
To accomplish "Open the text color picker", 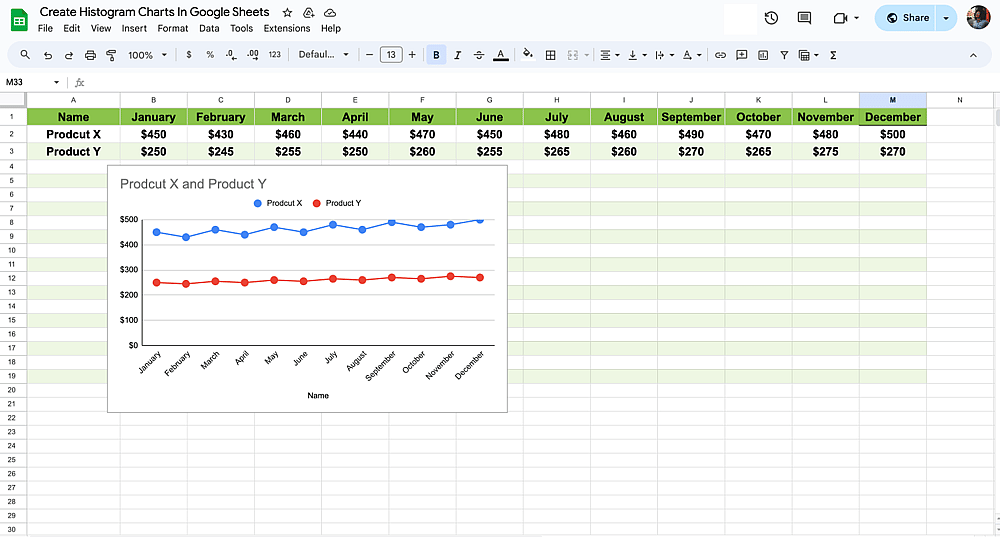I will pos(501,55).
